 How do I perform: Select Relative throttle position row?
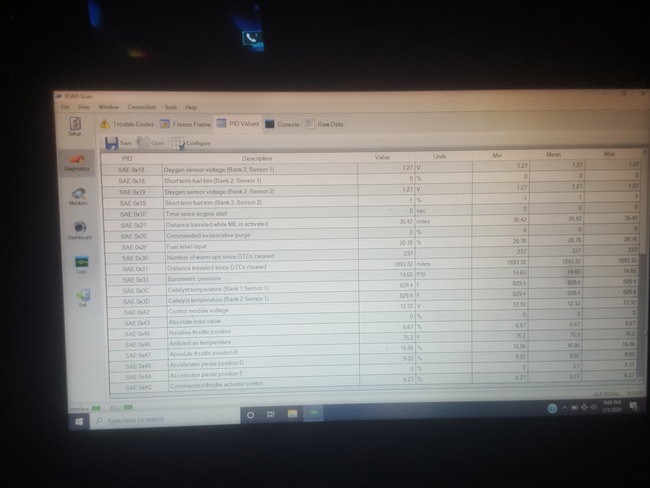click(x=374, y=329)
